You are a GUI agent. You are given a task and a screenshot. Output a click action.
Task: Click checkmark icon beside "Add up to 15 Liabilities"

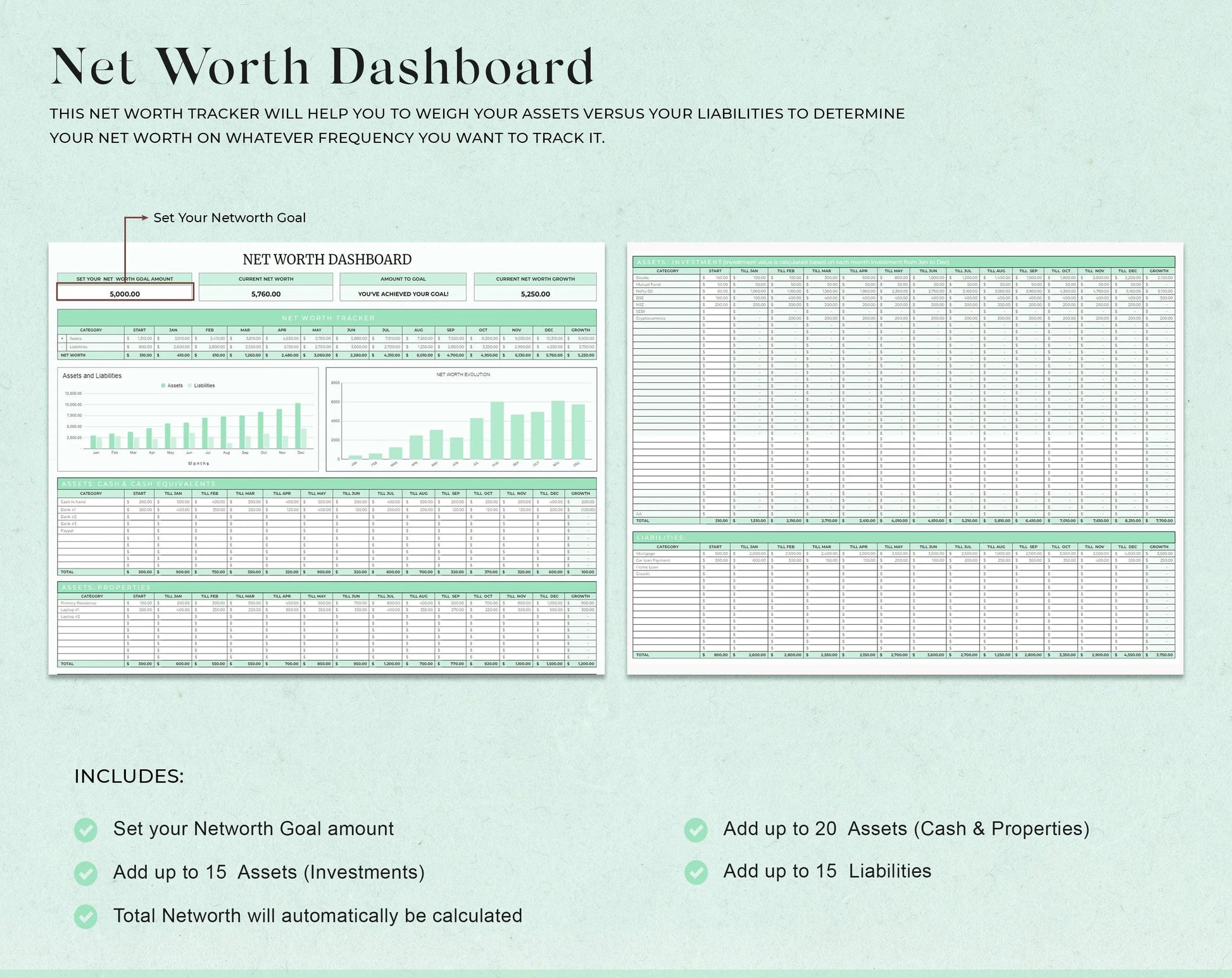click(x=696, y=872)
